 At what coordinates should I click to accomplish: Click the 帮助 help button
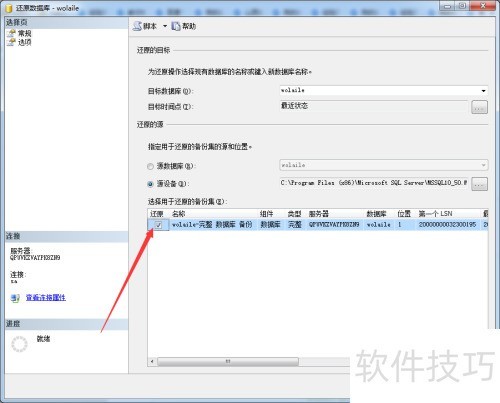point(184,26)
